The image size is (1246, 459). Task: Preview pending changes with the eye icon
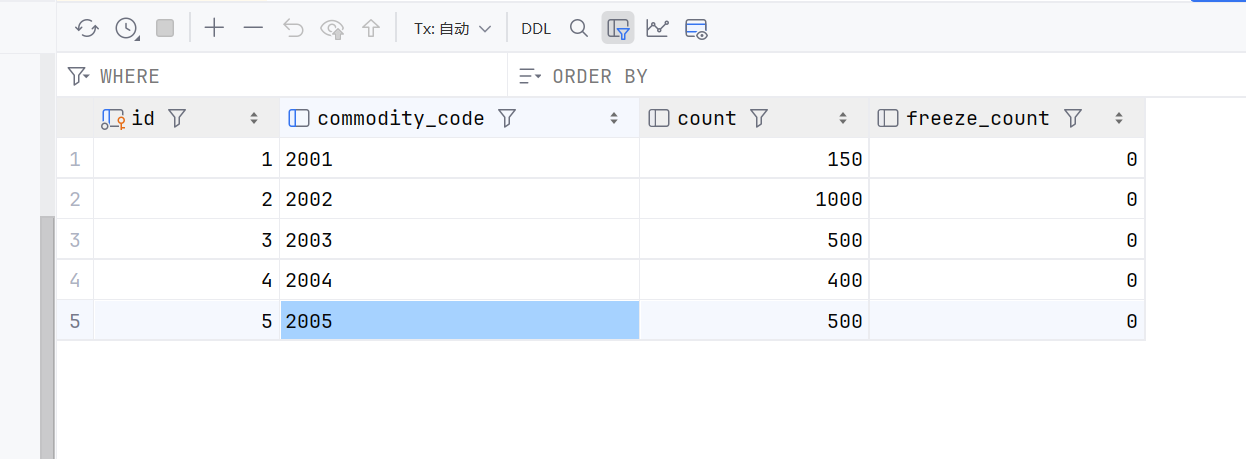point(332,28)
